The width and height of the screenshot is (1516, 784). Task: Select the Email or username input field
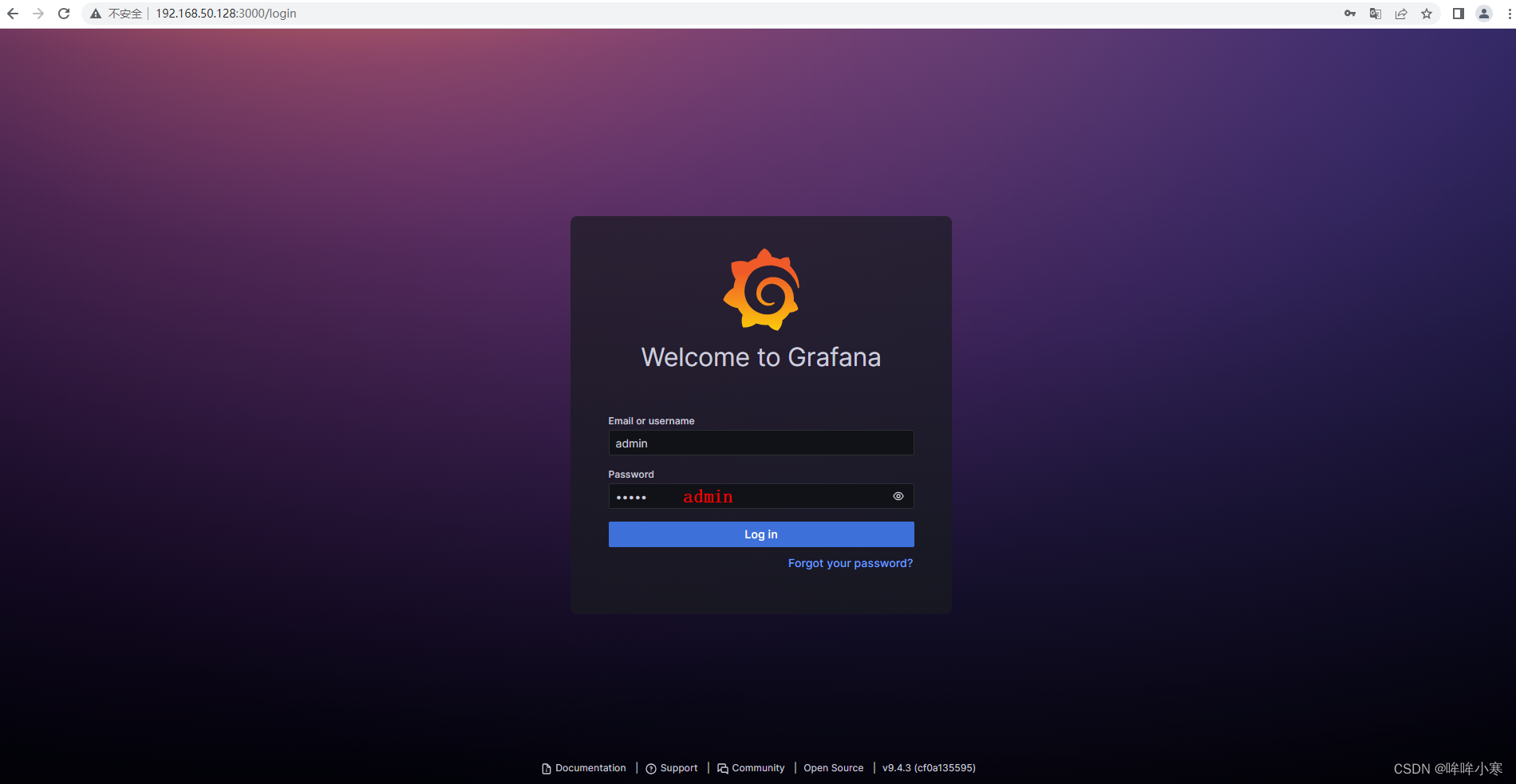pyautogui.click(x=760, y=443)
